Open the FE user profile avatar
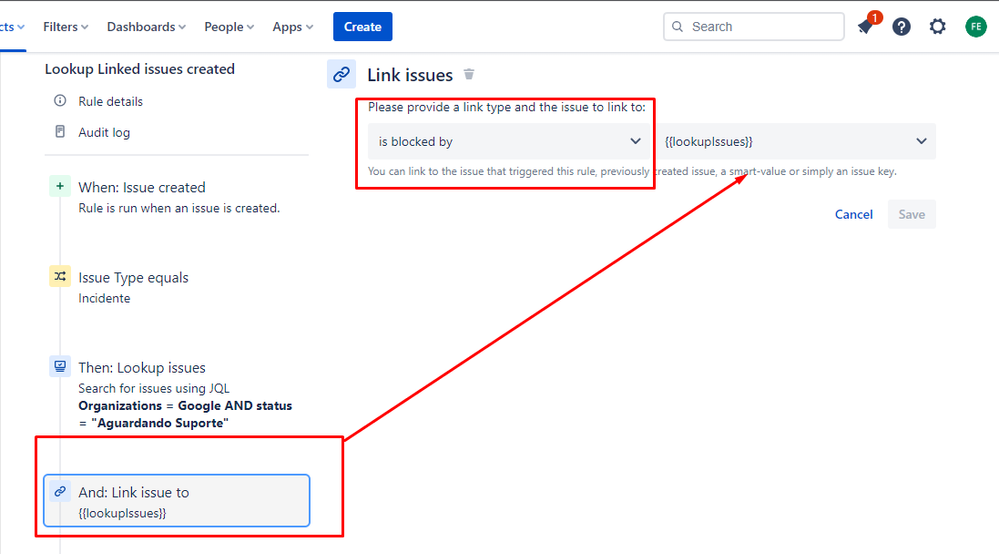Screen dimensions: 999x554 coord(975,27)
